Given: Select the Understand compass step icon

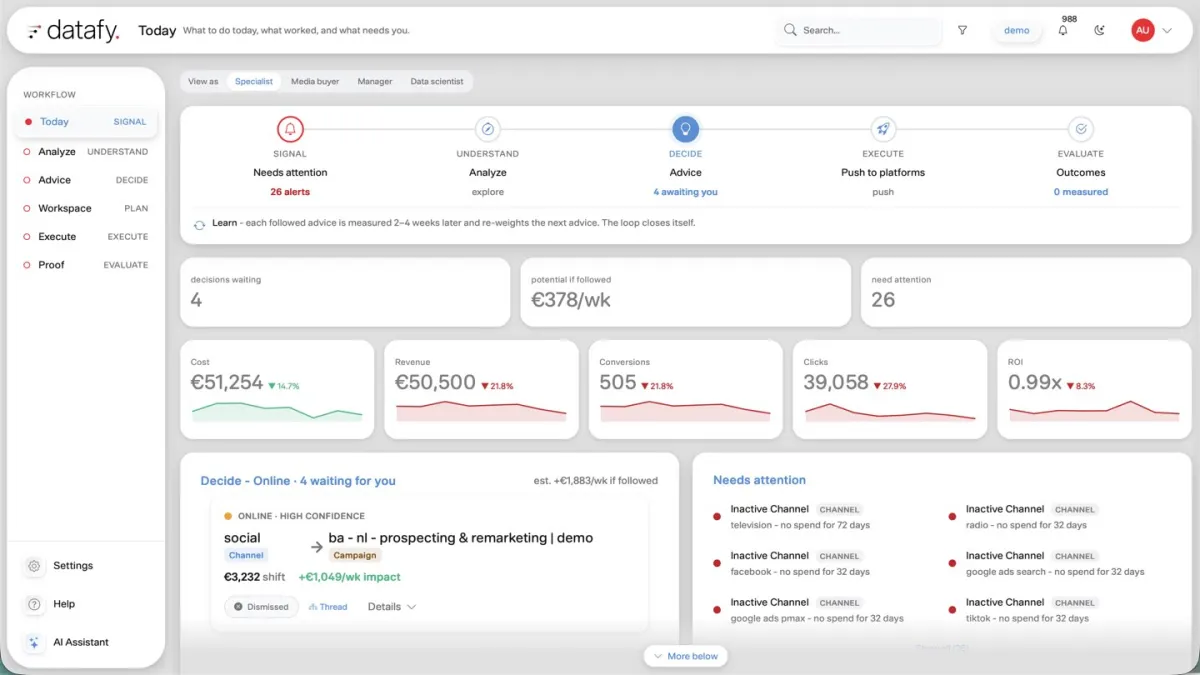Looking at the screenshot, I should click(488, 129).
